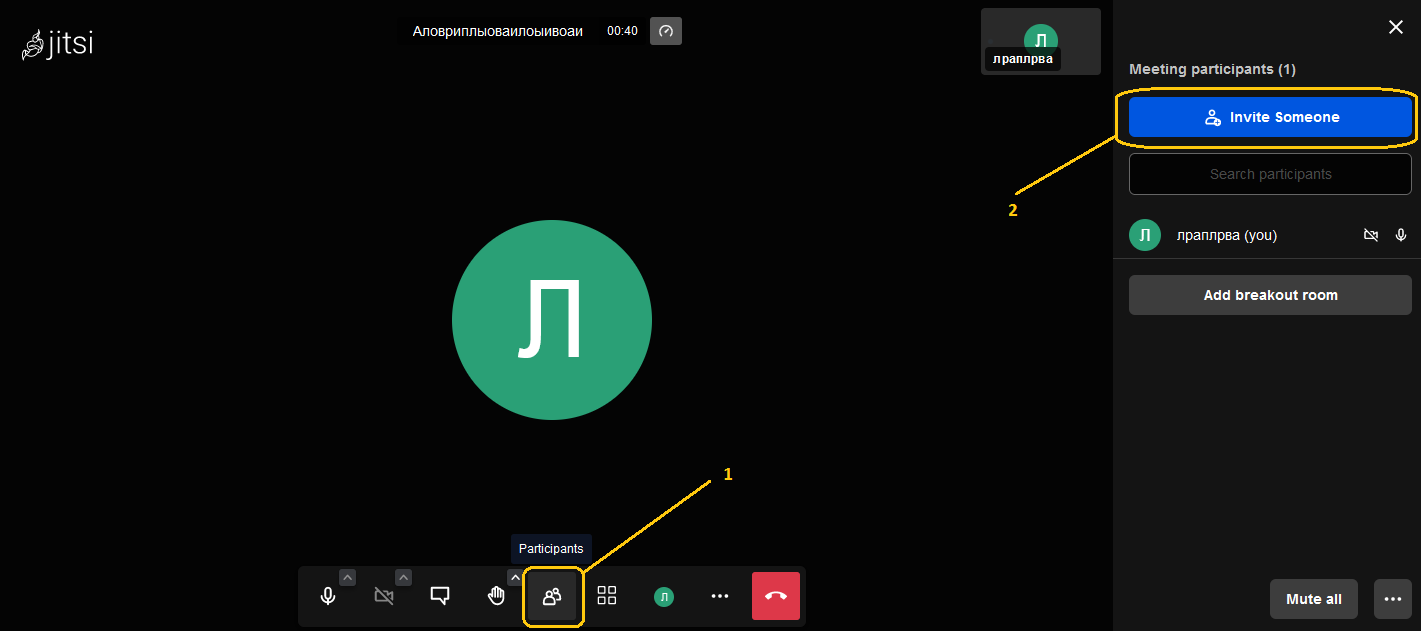Open the chat panel
The height and width of the screenshot is (631, 1421).
(439, 596)
